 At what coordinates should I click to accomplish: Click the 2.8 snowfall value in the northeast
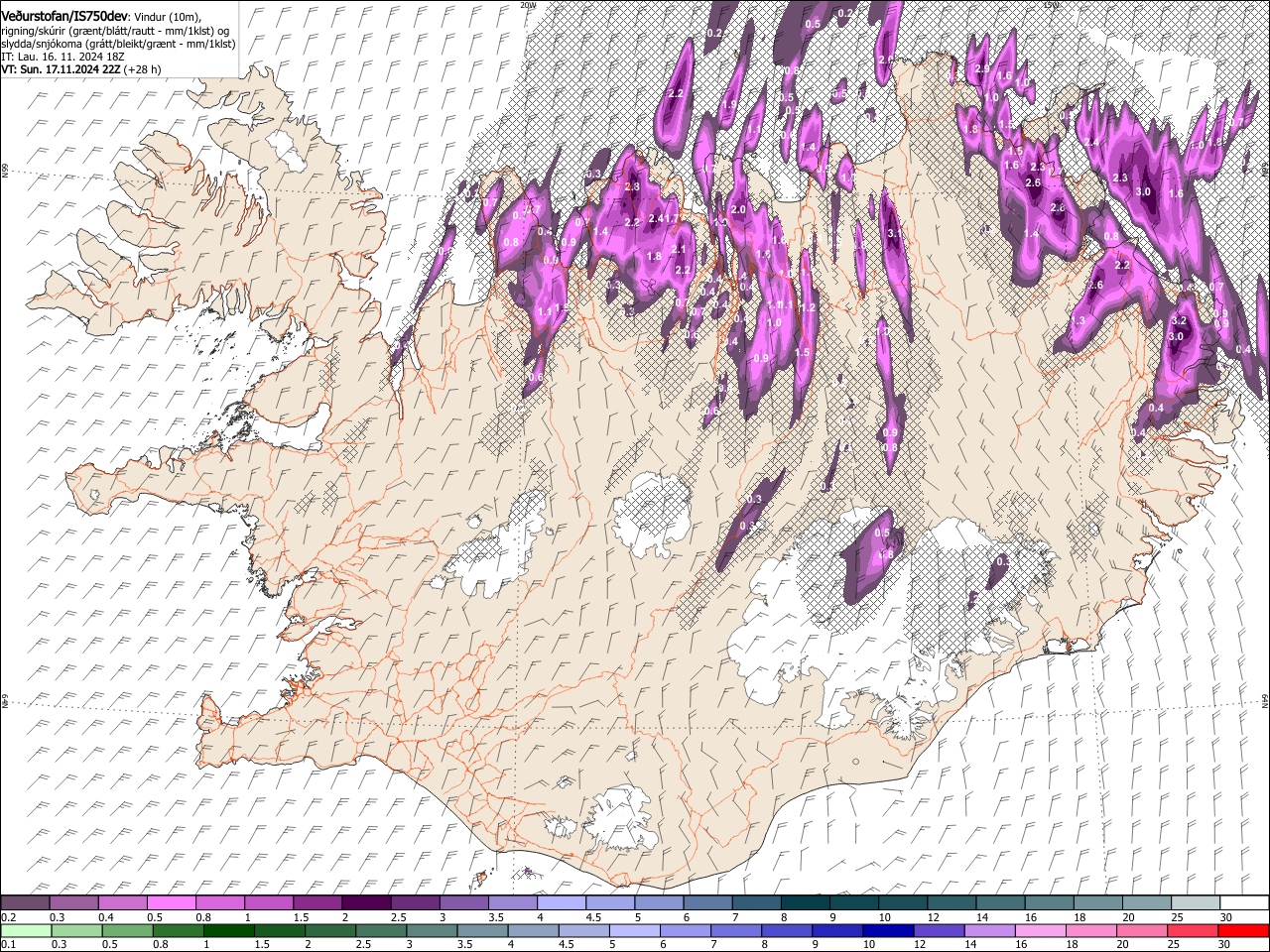[1058, 207]
